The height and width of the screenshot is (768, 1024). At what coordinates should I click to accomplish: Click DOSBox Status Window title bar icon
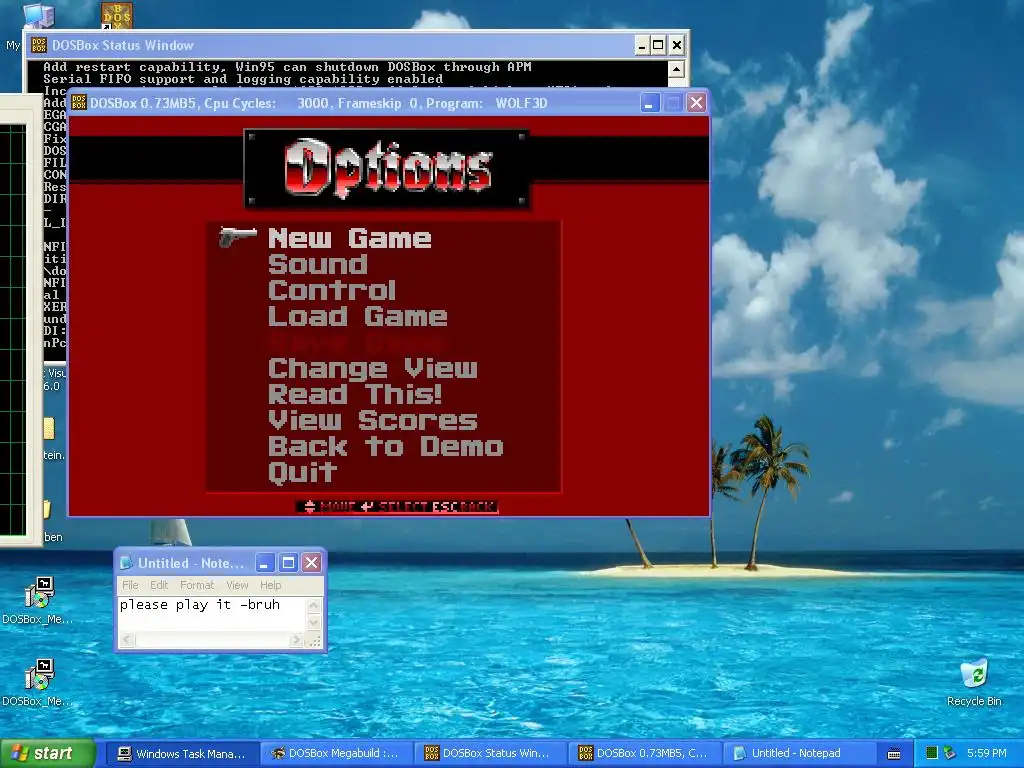point(39,45)
